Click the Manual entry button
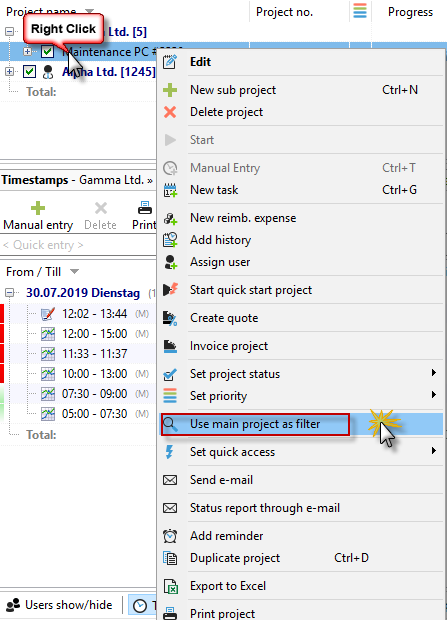Screen dimensions: 447x623 tap(38, 216)
